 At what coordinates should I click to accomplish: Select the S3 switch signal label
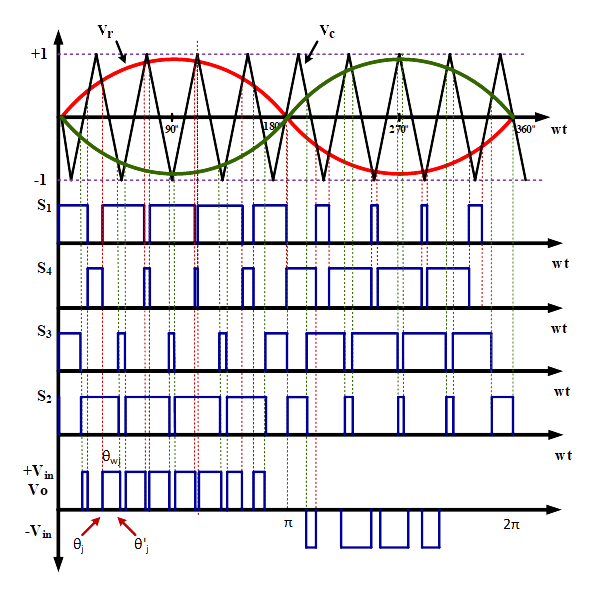point(44,332)
